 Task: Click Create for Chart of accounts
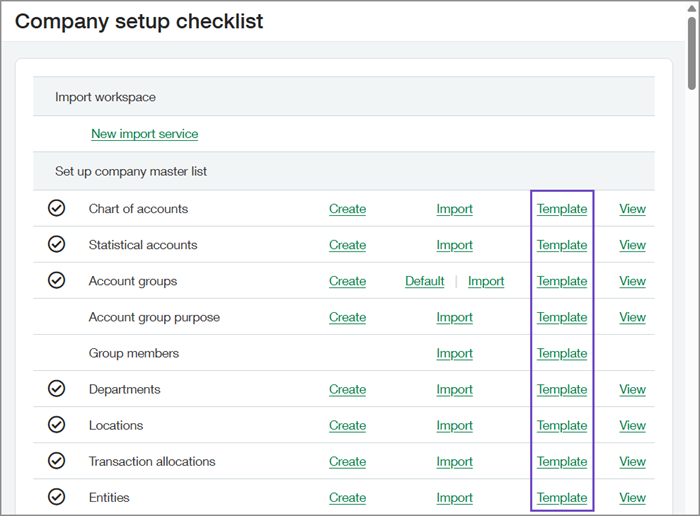point(347,209)
